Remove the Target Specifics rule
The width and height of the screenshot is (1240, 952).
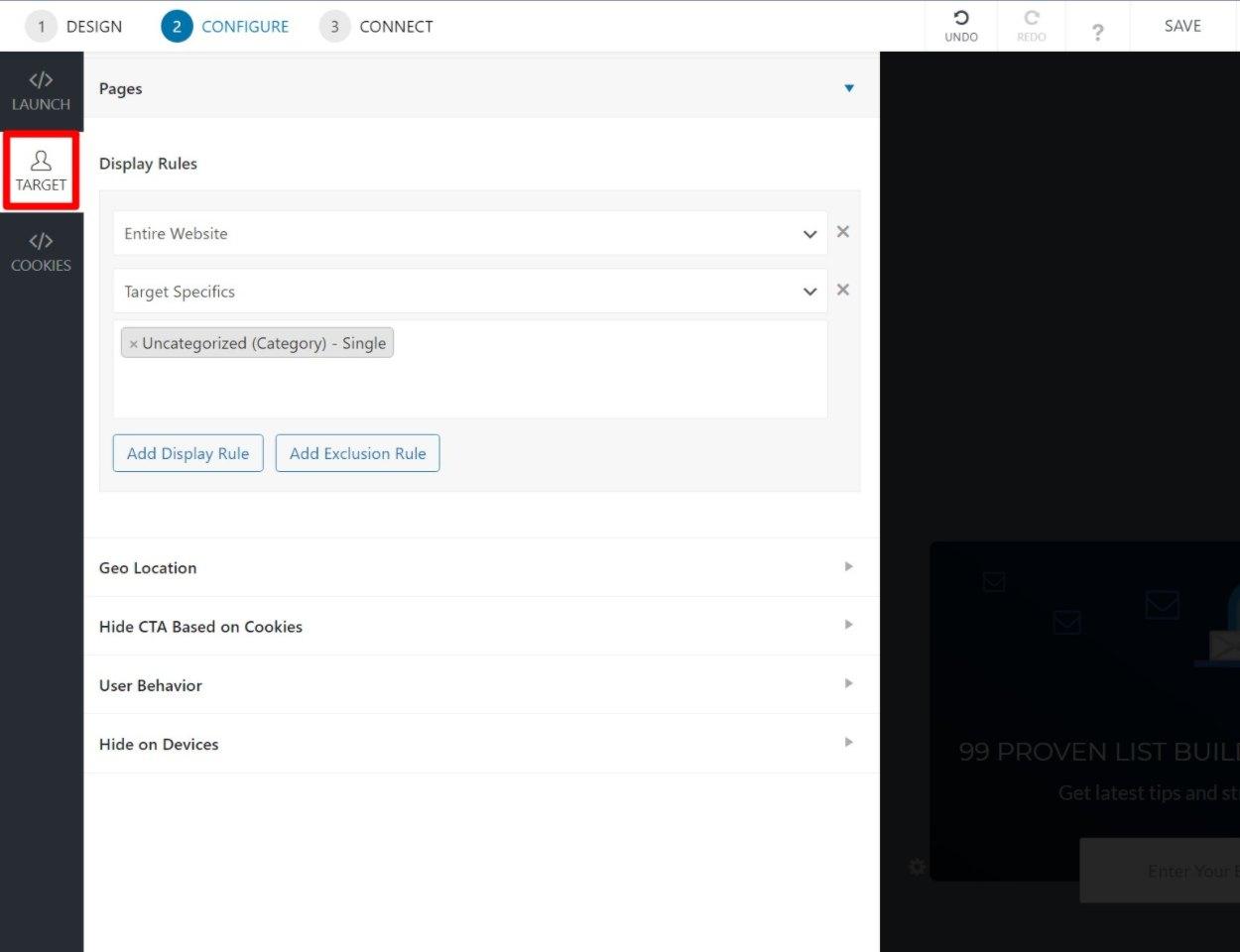click(x=843, y=290)
